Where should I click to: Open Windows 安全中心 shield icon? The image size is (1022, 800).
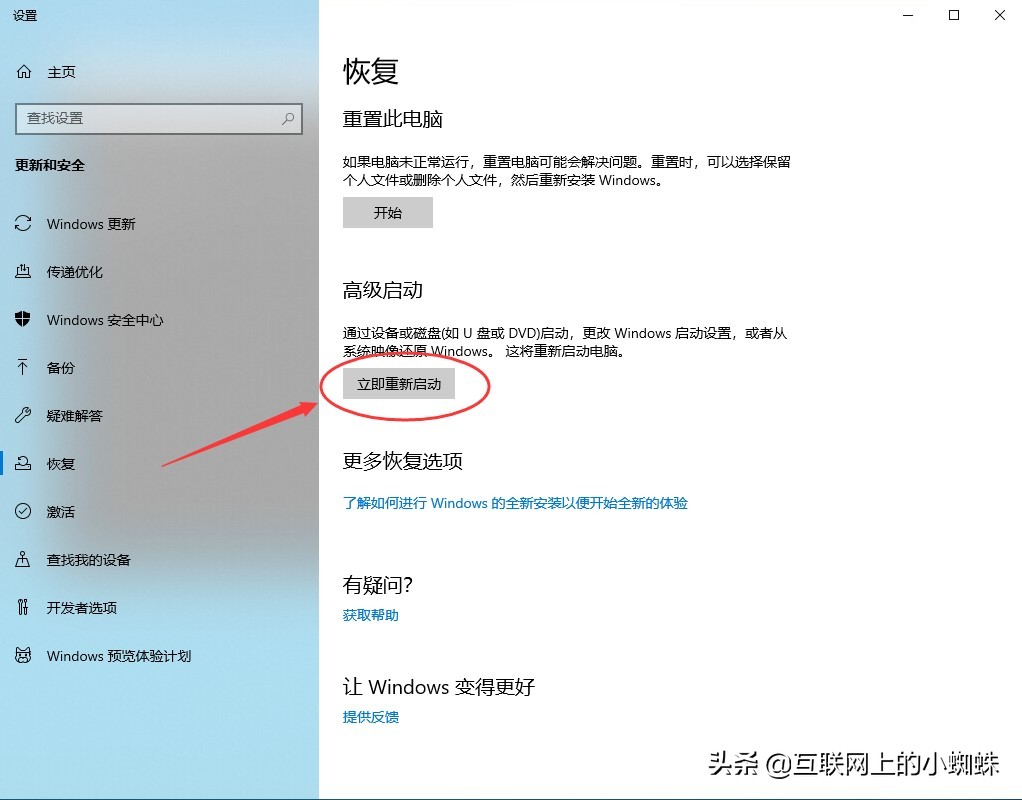pyautogui.click(x=26, y=320)
